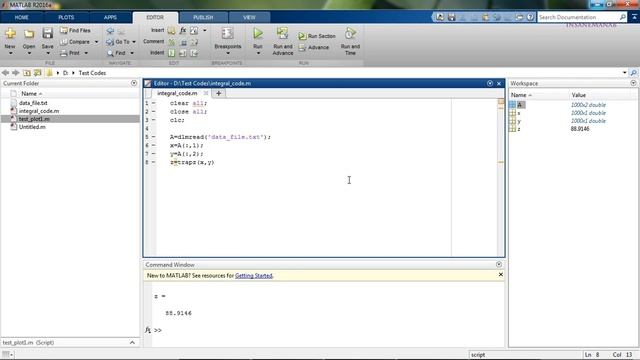Click the Advance button
This screenshot has width=640, height=360.
[314, 47]
